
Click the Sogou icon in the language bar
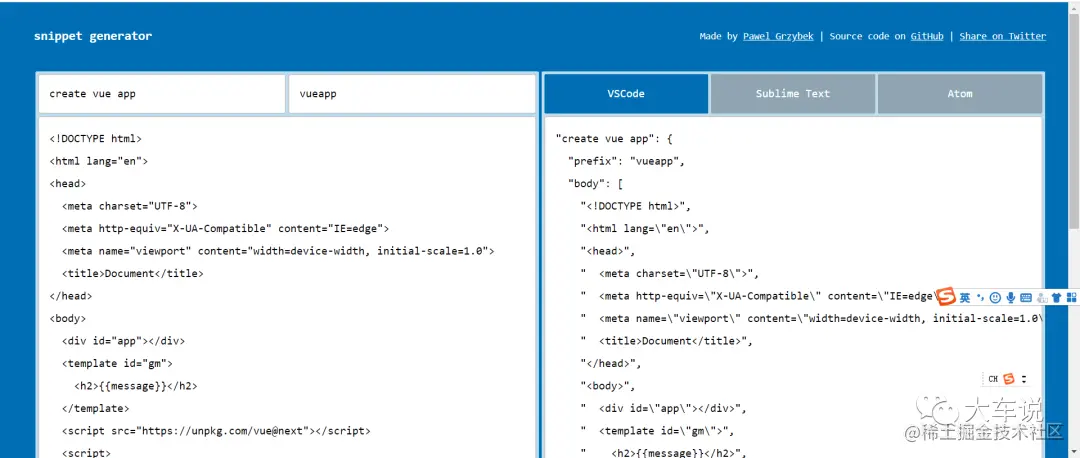pyautogui.click(x=1009, y=379)
